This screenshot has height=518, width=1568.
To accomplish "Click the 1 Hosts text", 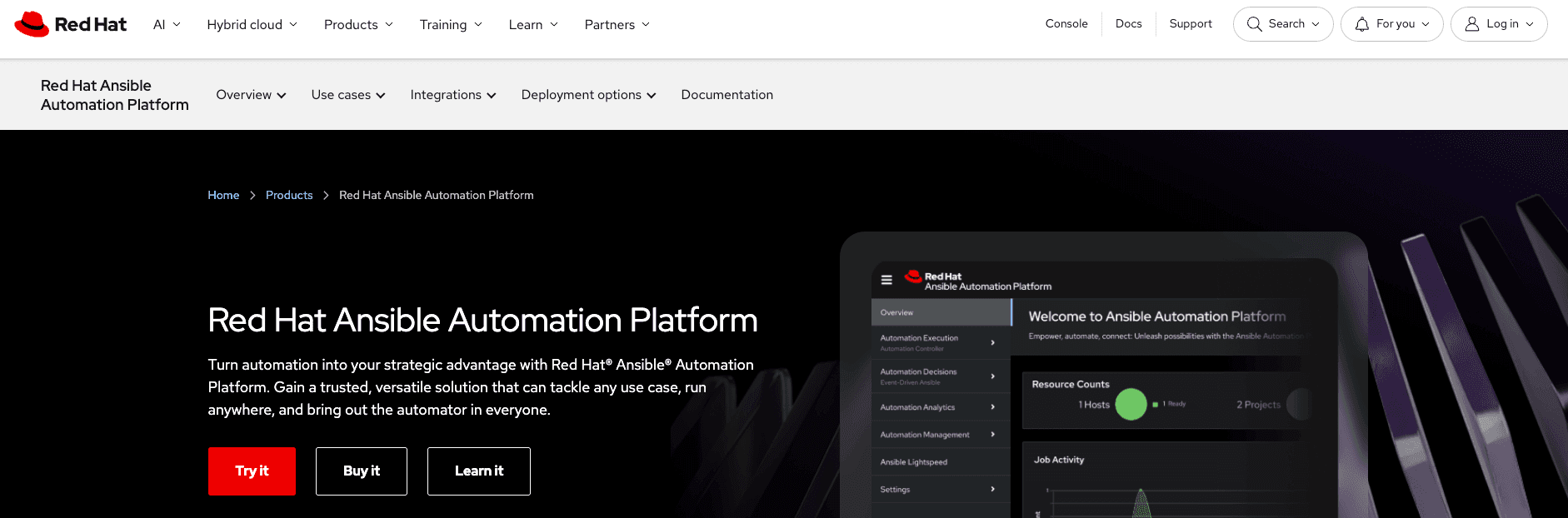I will (1094, 405).
